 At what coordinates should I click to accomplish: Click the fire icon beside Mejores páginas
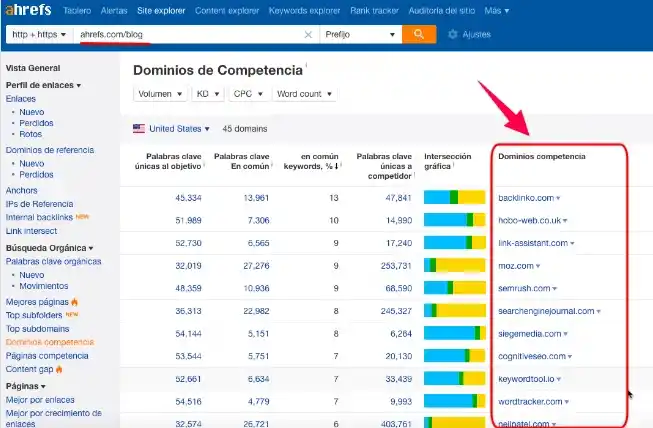point(75,302)
